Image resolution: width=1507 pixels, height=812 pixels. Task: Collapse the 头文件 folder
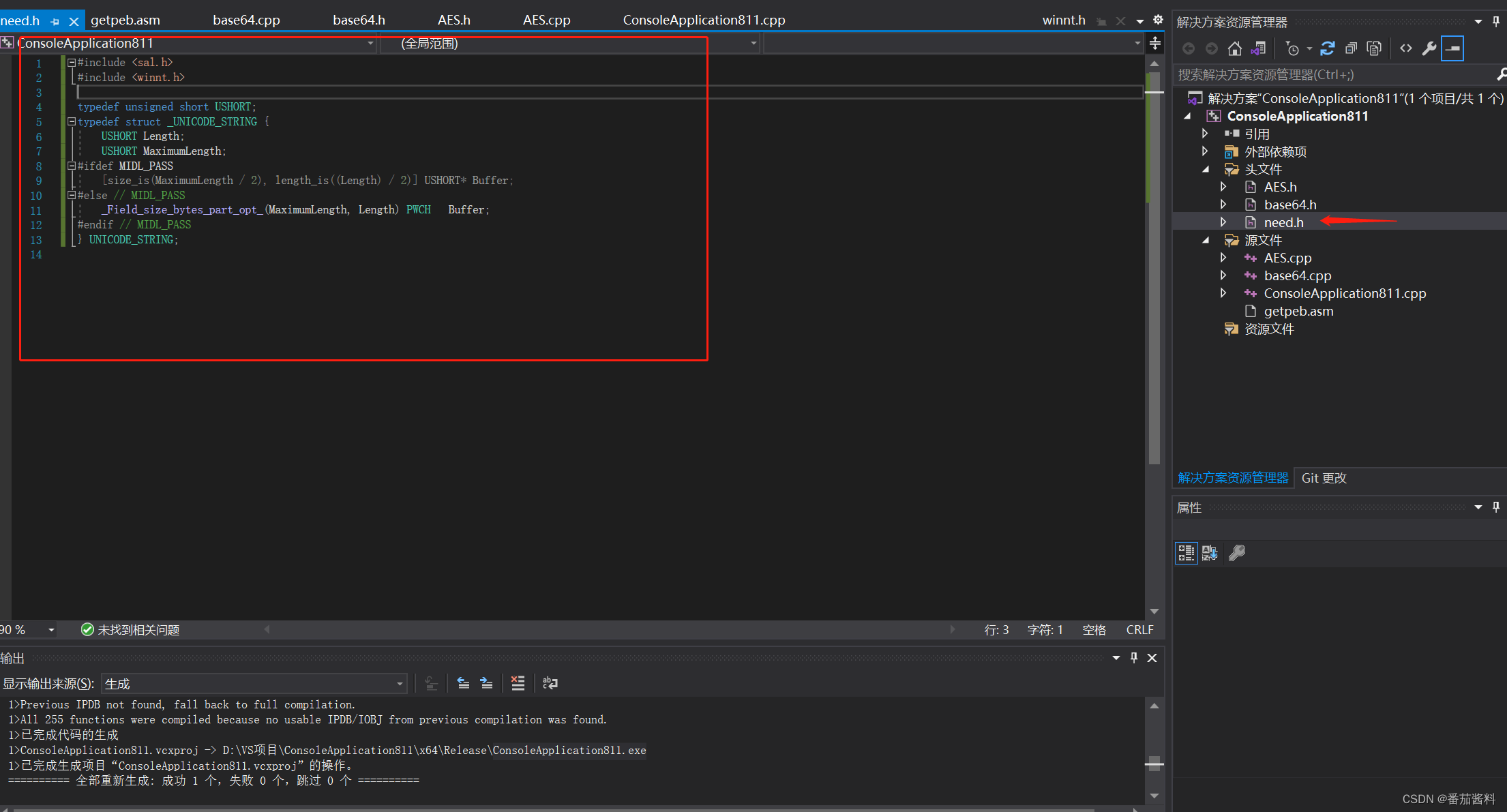pos(1206,169)
